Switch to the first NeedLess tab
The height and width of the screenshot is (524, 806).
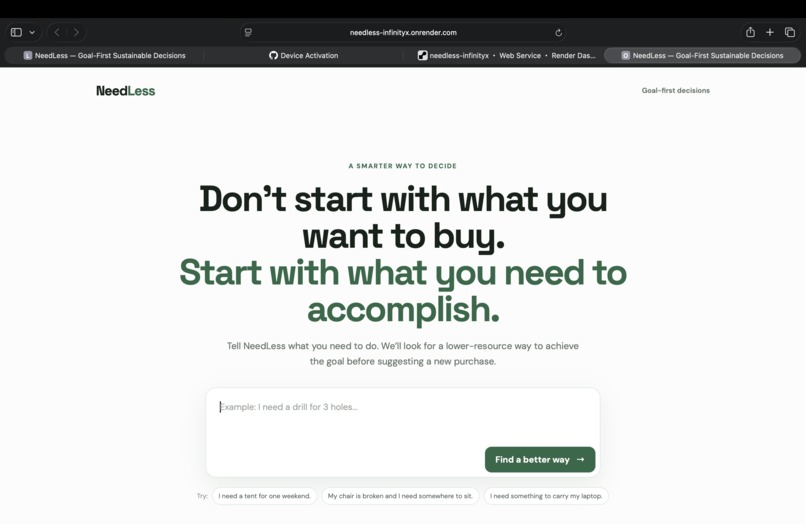click(104, 56)
